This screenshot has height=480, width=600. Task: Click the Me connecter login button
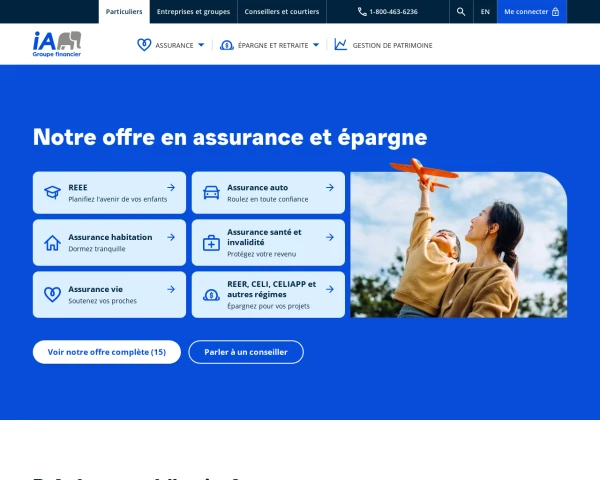coord(531,12)
